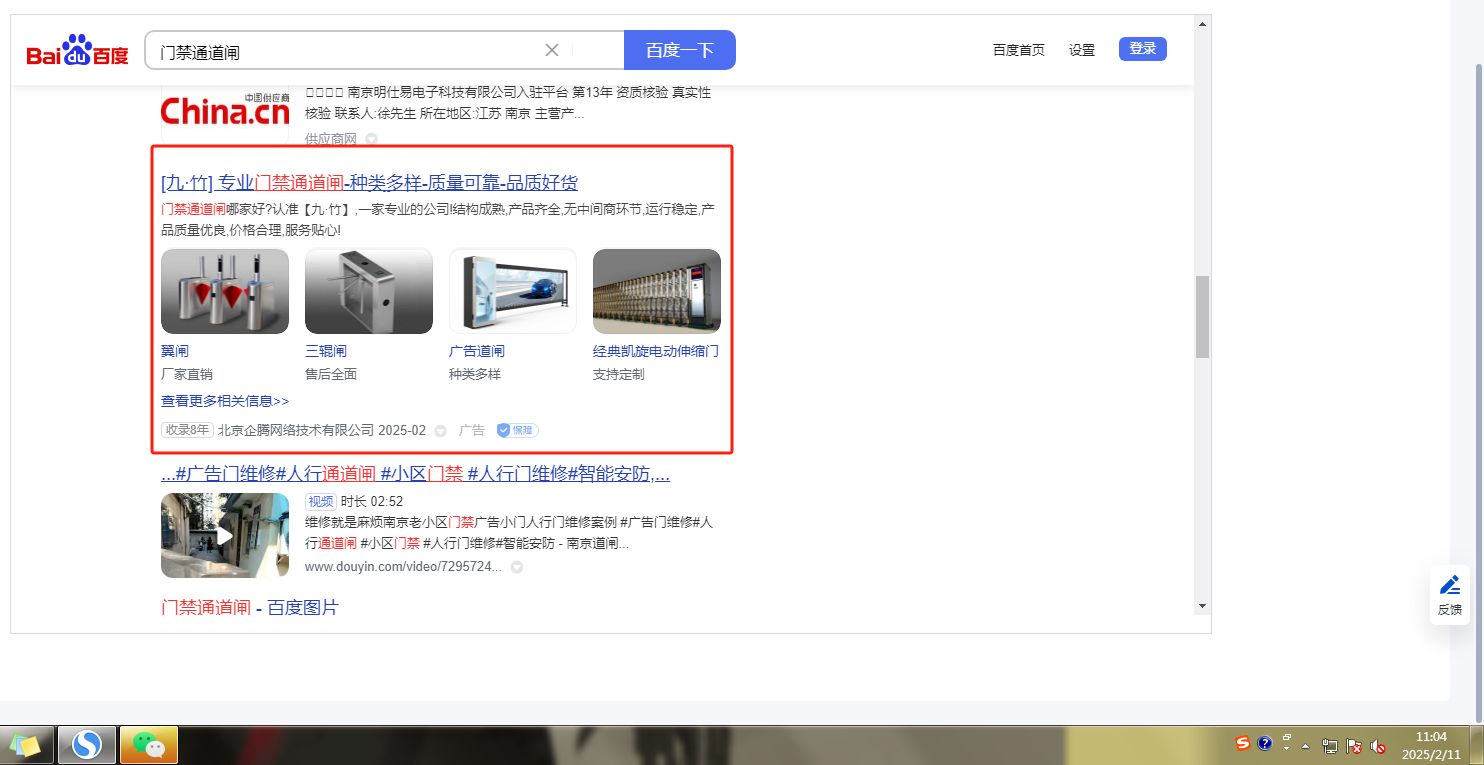Click the 时长 02:52 duration text

pos(372,501)
